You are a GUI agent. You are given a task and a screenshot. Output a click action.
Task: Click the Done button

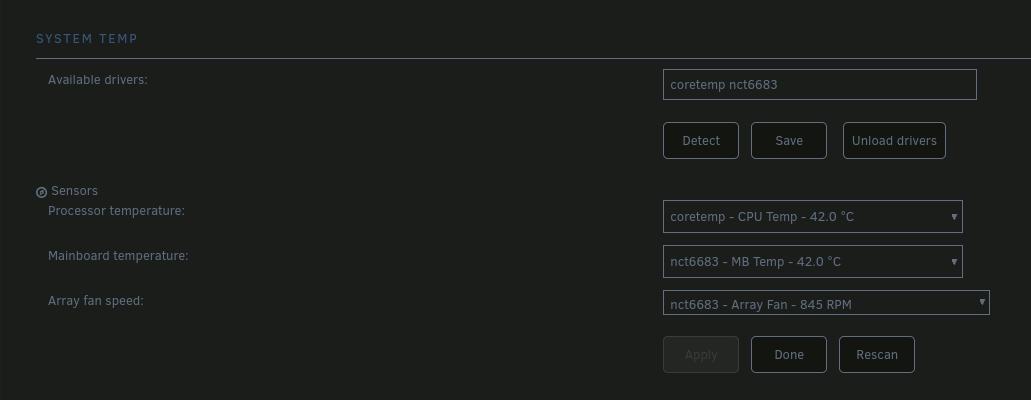pos(788,355)
